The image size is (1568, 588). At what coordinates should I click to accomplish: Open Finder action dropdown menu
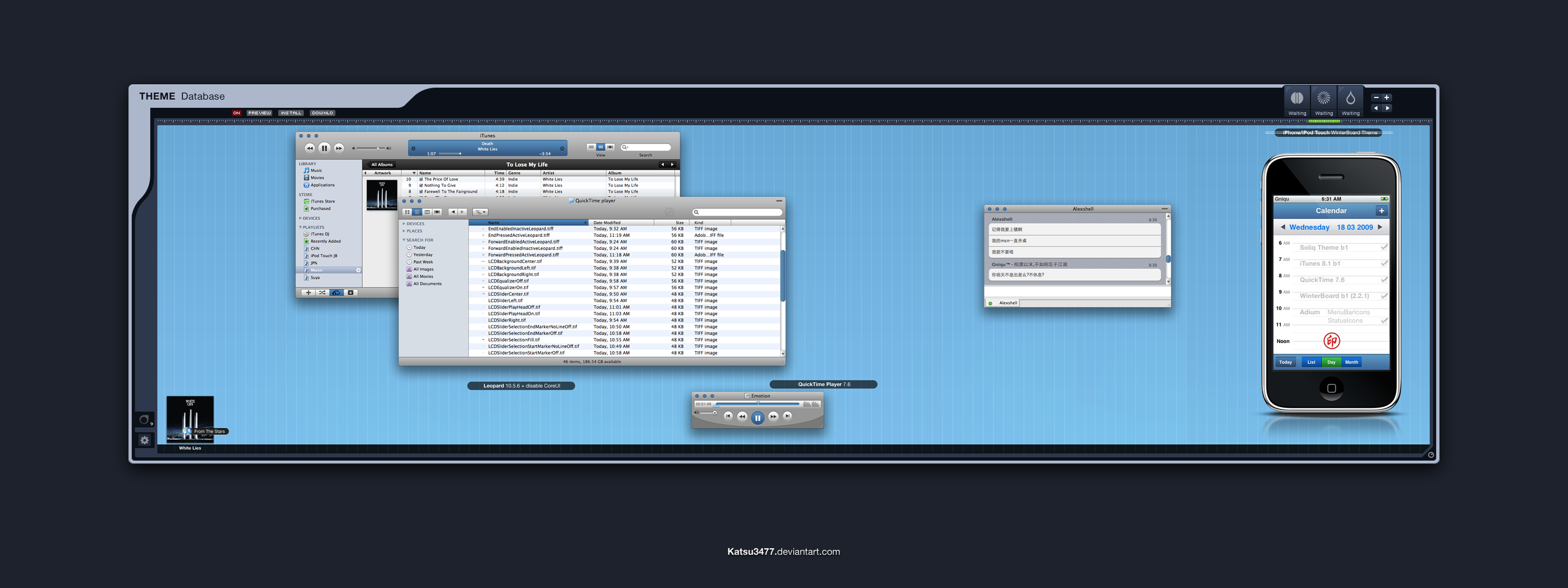(480, 212)
